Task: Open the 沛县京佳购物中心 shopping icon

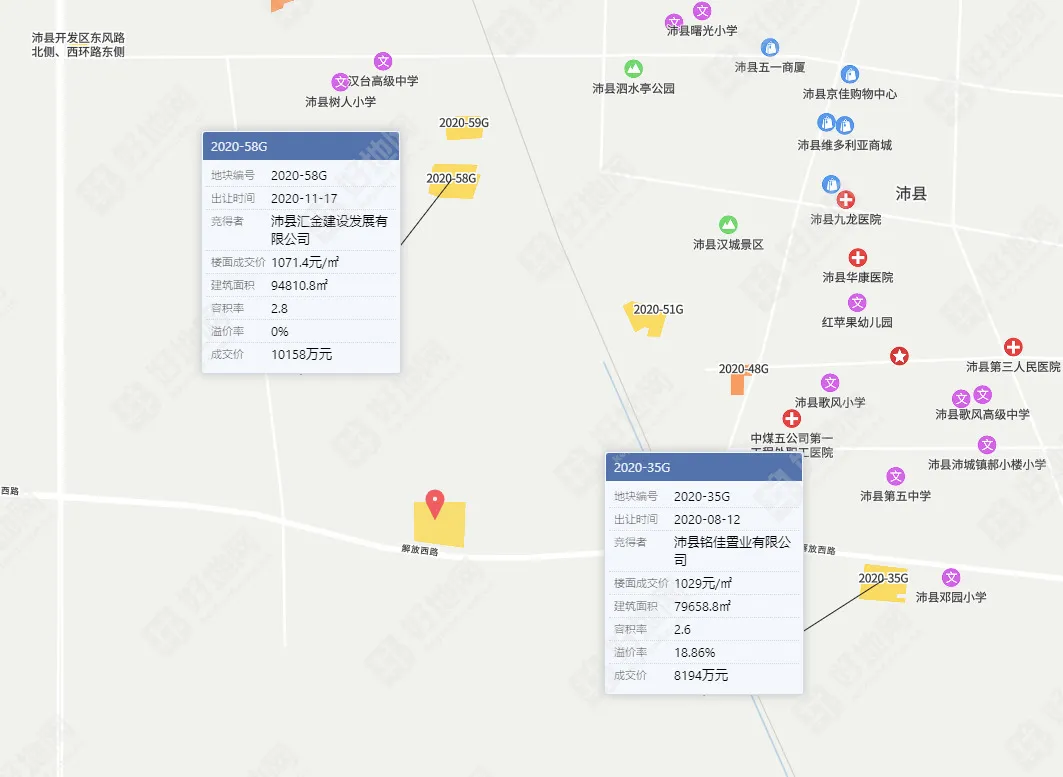Action: click(851, 74)
